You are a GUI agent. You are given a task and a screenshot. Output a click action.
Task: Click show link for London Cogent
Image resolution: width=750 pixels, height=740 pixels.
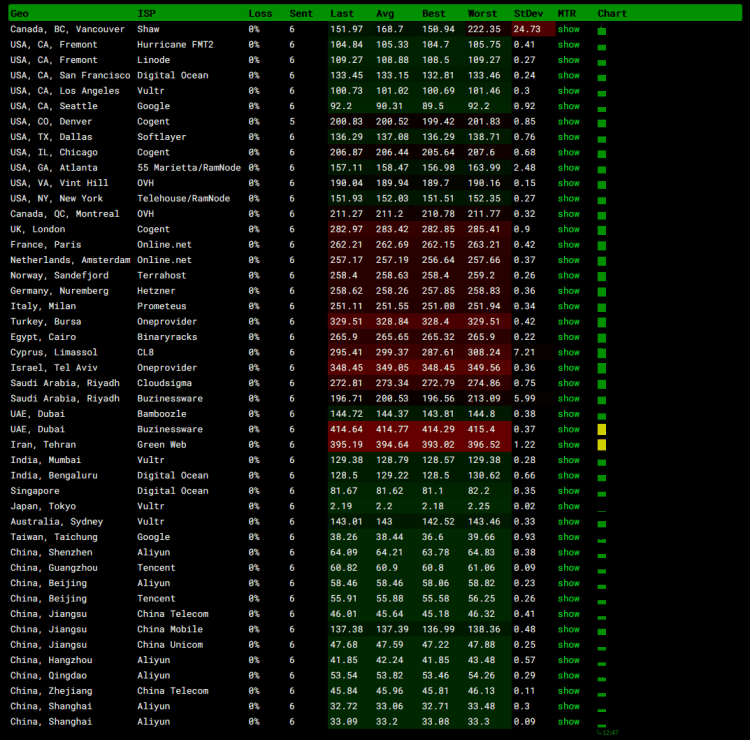click(568, 229)
